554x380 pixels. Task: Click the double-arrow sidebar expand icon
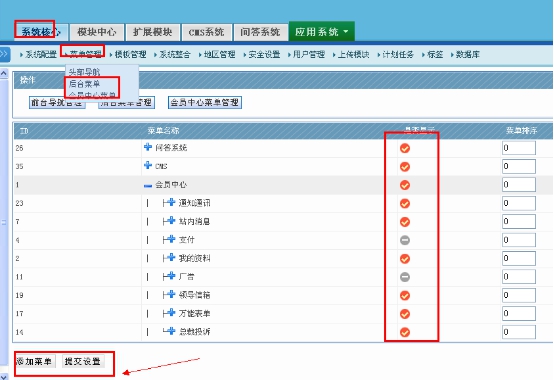click(4, 54)
